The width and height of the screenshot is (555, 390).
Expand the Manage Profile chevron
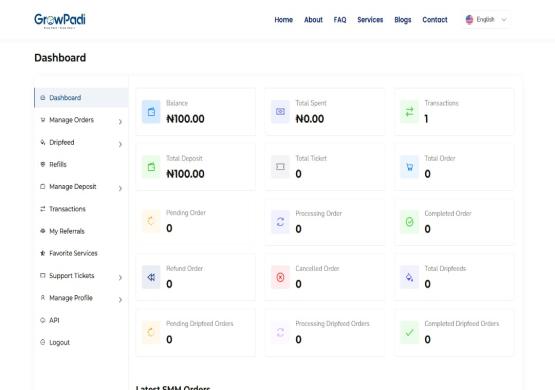click(120, 300)
